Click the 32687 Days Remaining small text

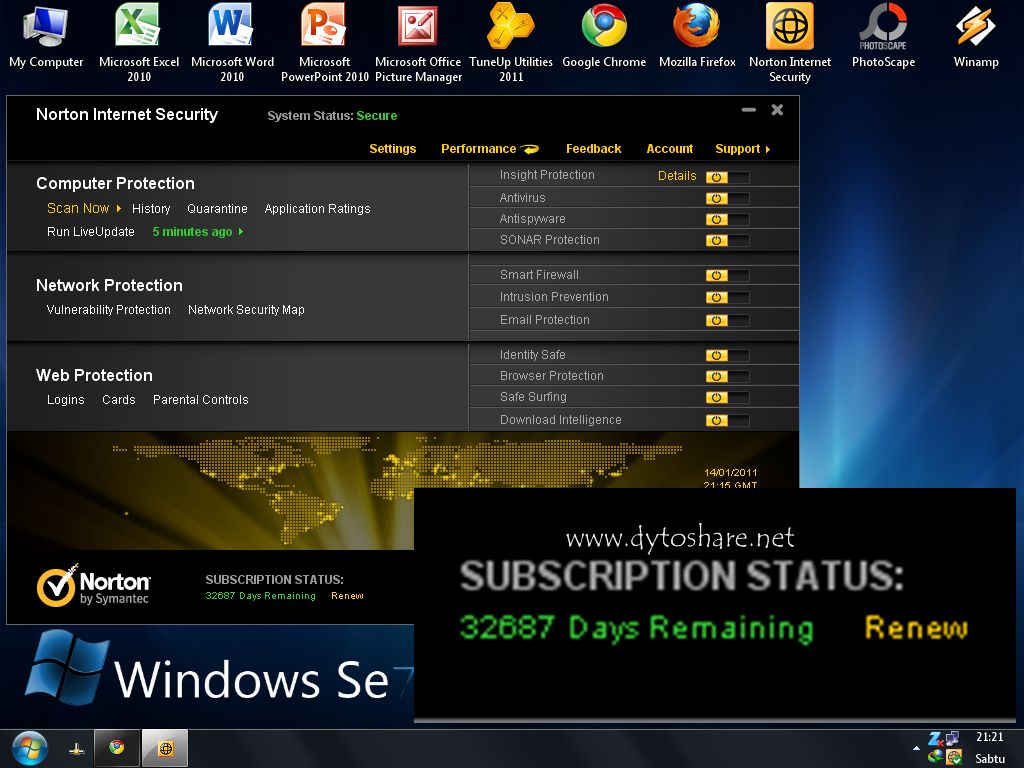[260, 596]
